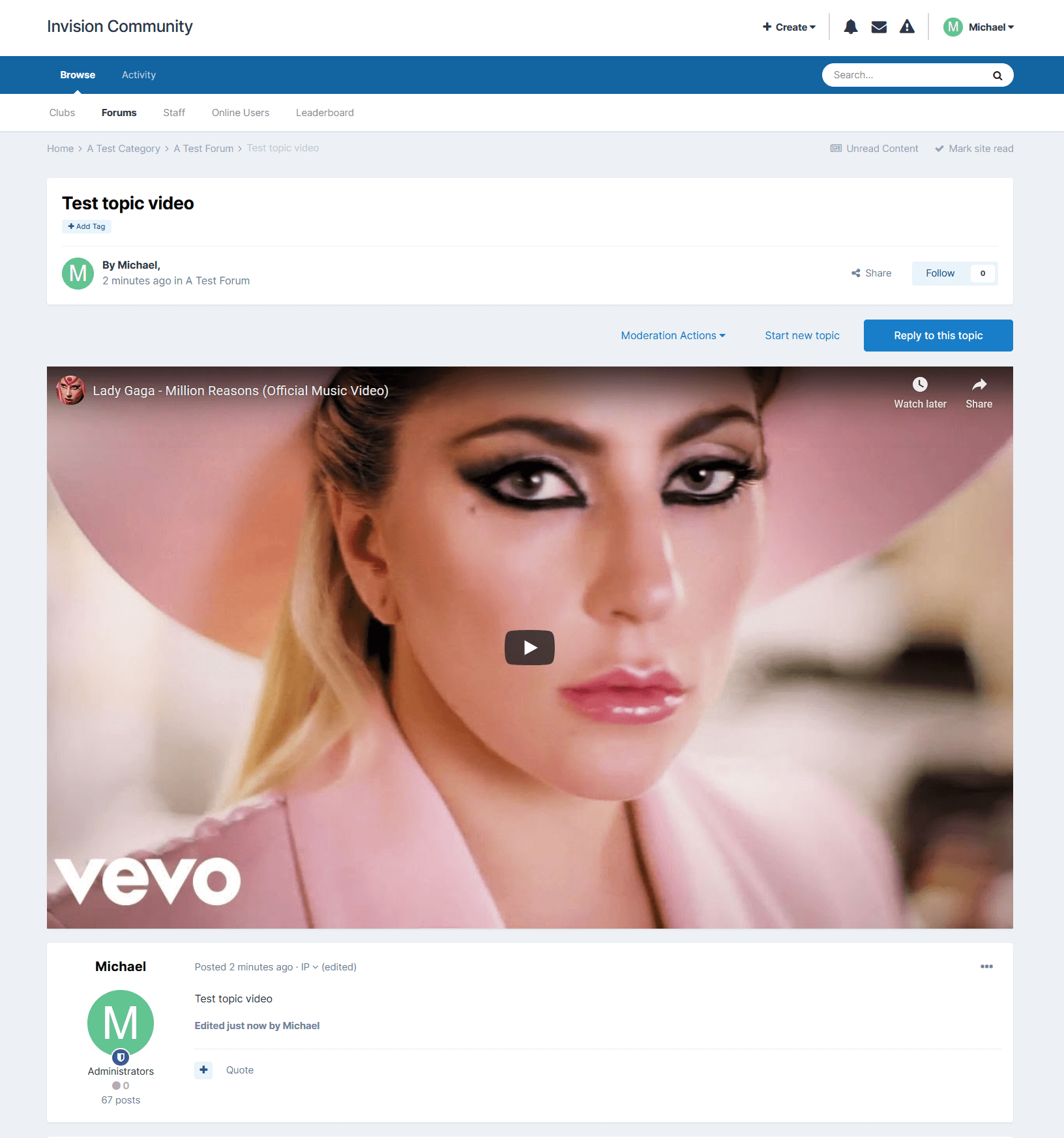The image size is (1064, 1138).
Task: Click the Follow button
Action: (940, 273)
